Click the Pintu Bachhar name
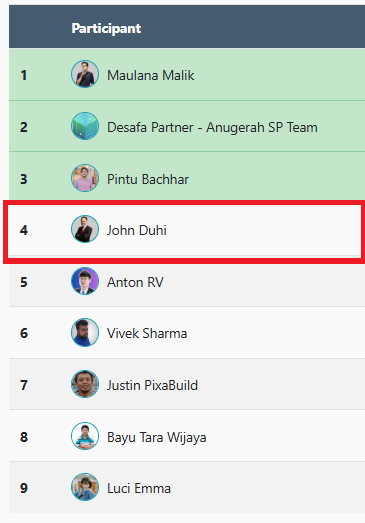This screenshot has height=523, width=365. click(x=148, y=179)
